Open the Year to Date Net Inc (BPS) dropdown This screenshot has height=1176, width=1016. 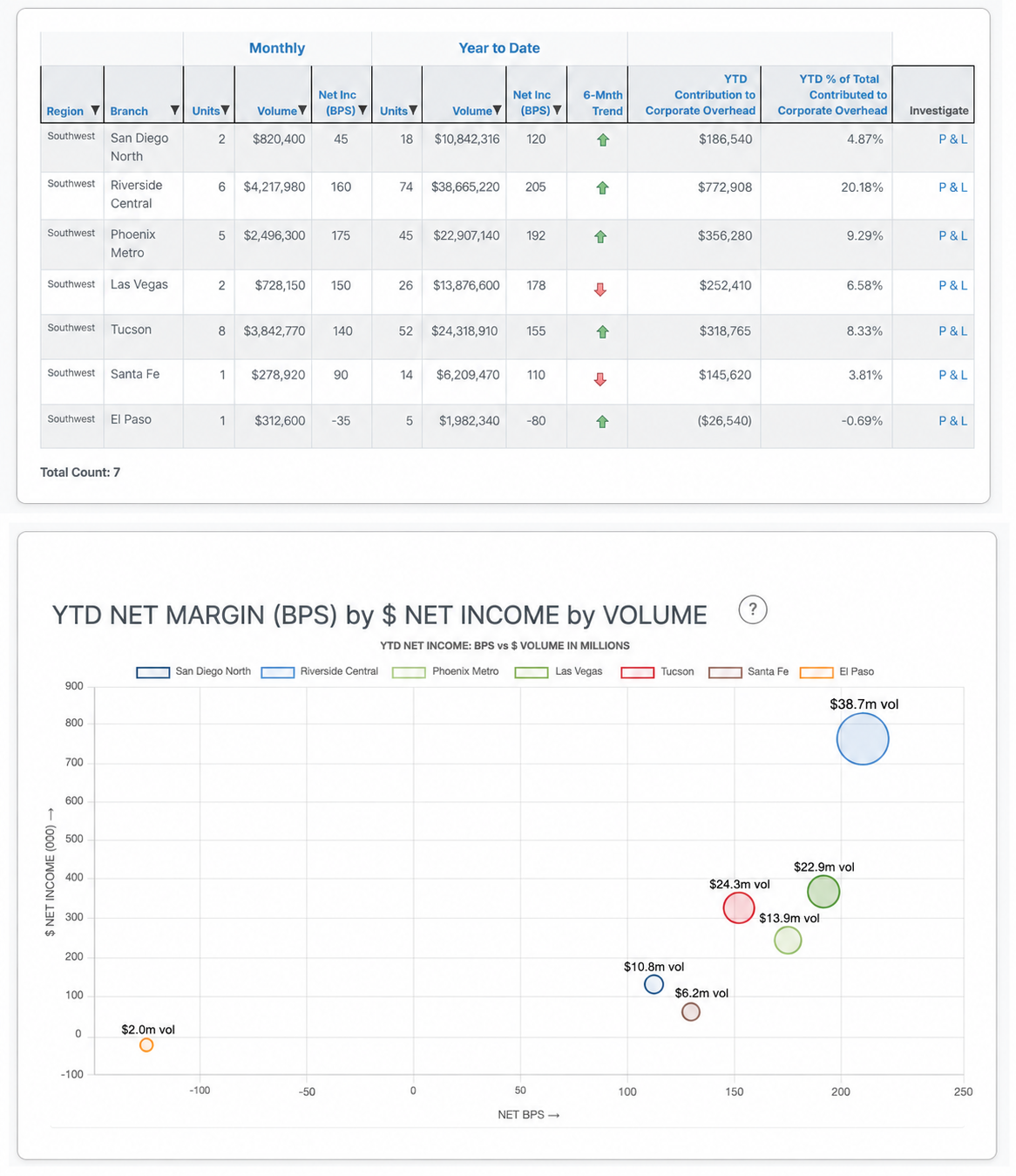558,111
